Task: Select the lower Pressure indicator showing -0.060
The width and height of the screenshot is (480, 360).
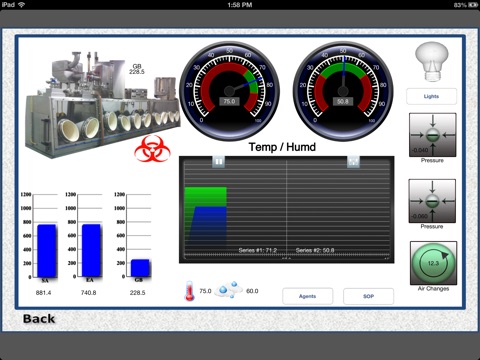Action: [x=432, y=201]
